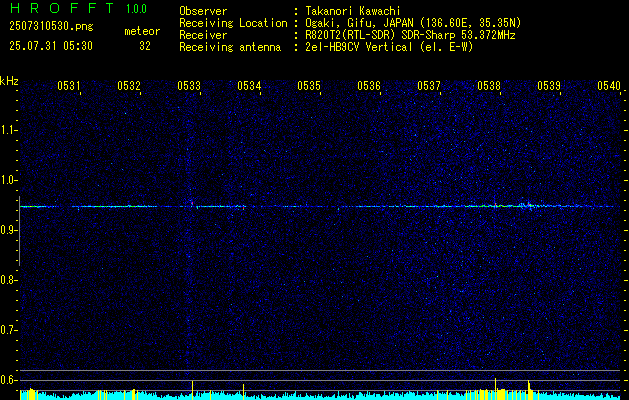
Task: Click the version number 1.0.0
Action: 136,9
